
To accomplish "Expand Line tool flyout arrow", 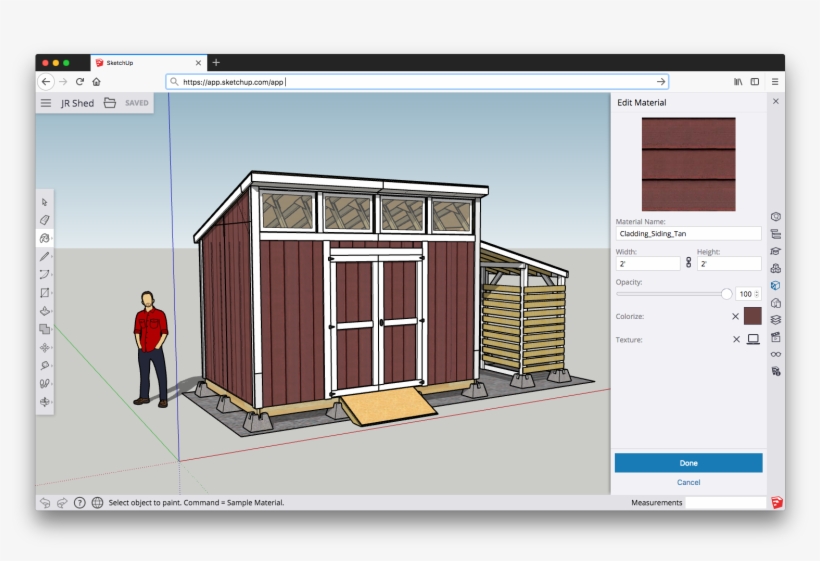I will (51, 256).
